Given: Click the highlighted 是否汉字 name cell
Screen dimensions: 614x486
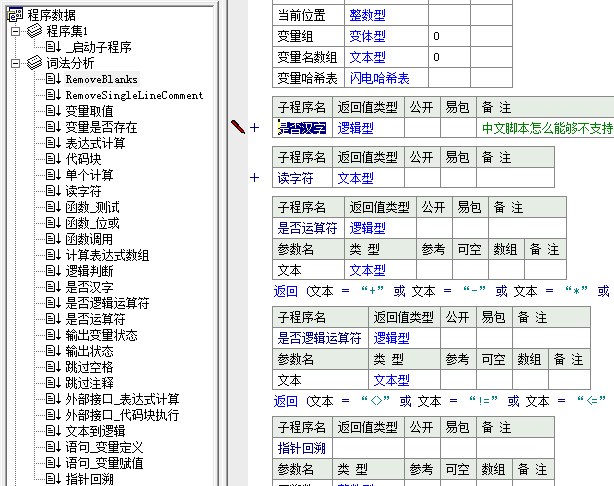Looking at the screenshot, I should click(x=302, y=128).
